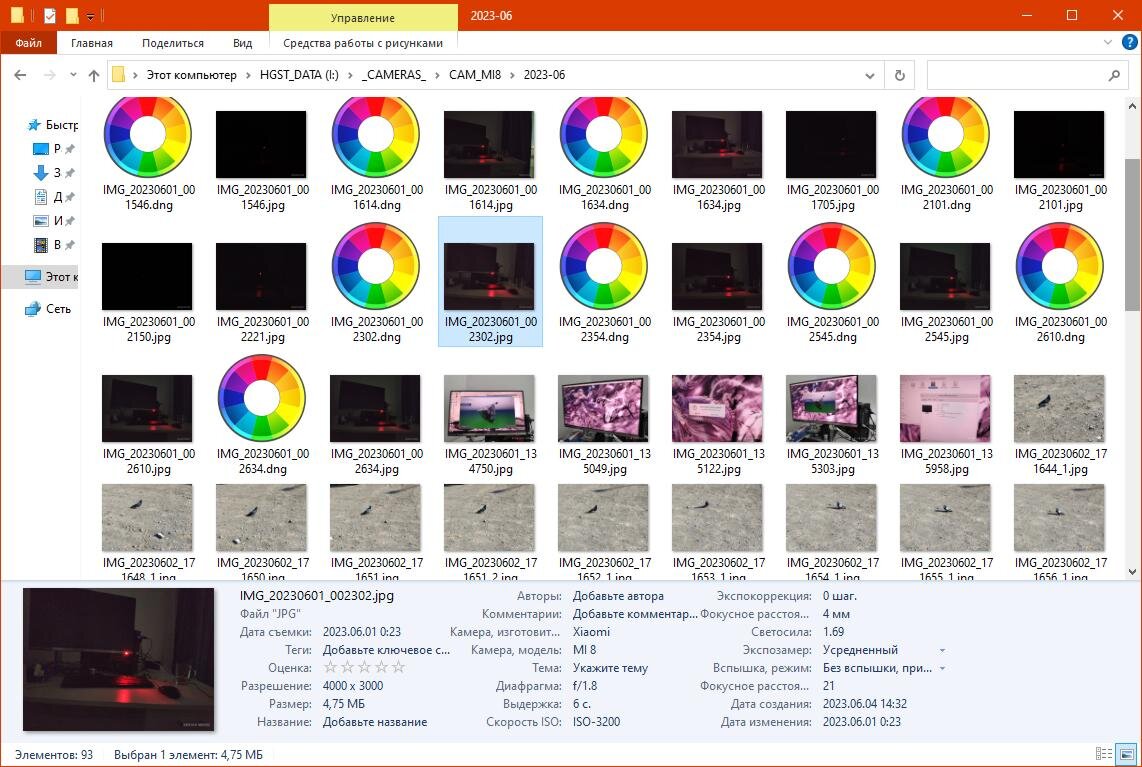Expand breadcrumb chevron after HGST_DATA (I:)

(350, 75)
